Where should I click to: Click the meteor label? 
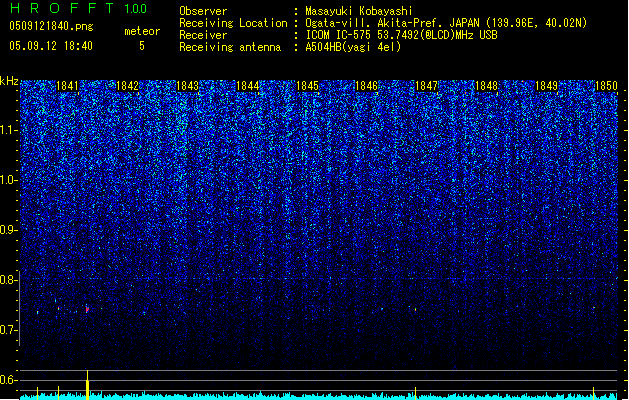[142, 31]
